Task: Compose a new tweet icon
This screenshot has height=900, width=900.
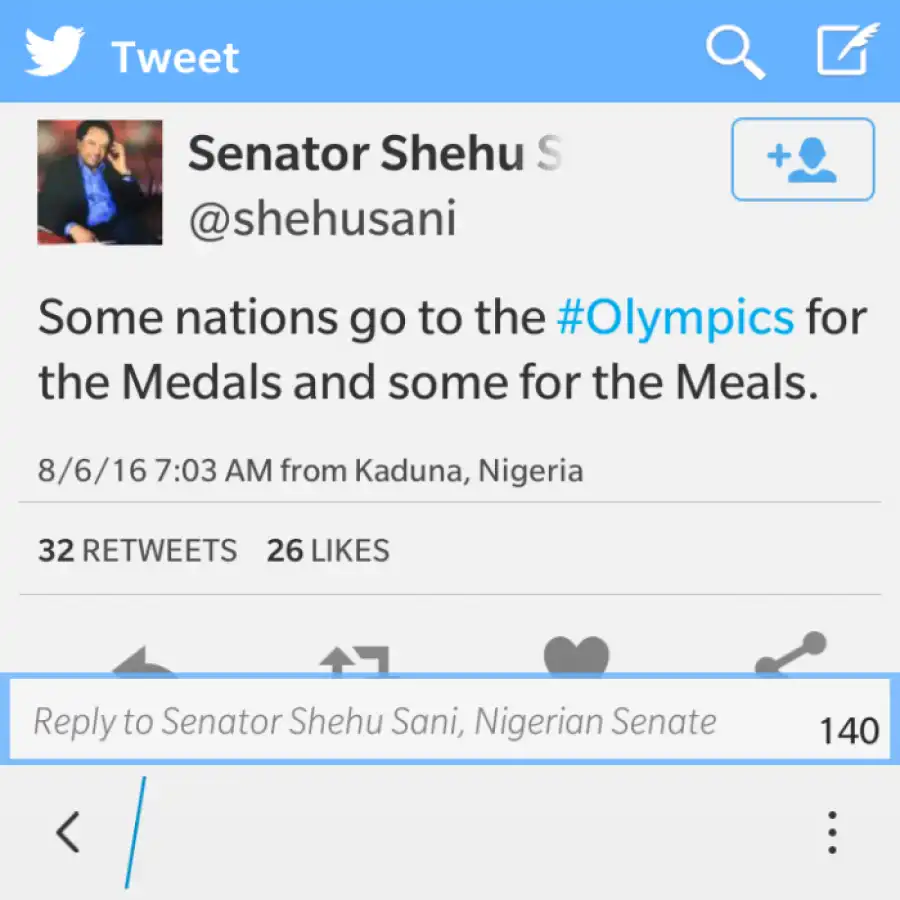Action: pyautogui.click(x=847, y=50)
